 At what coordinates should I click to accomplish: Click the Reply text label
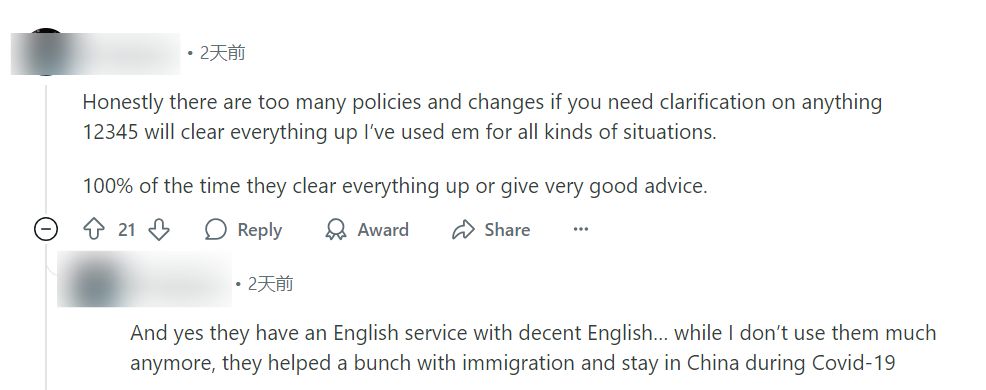[x=260, y=230]
